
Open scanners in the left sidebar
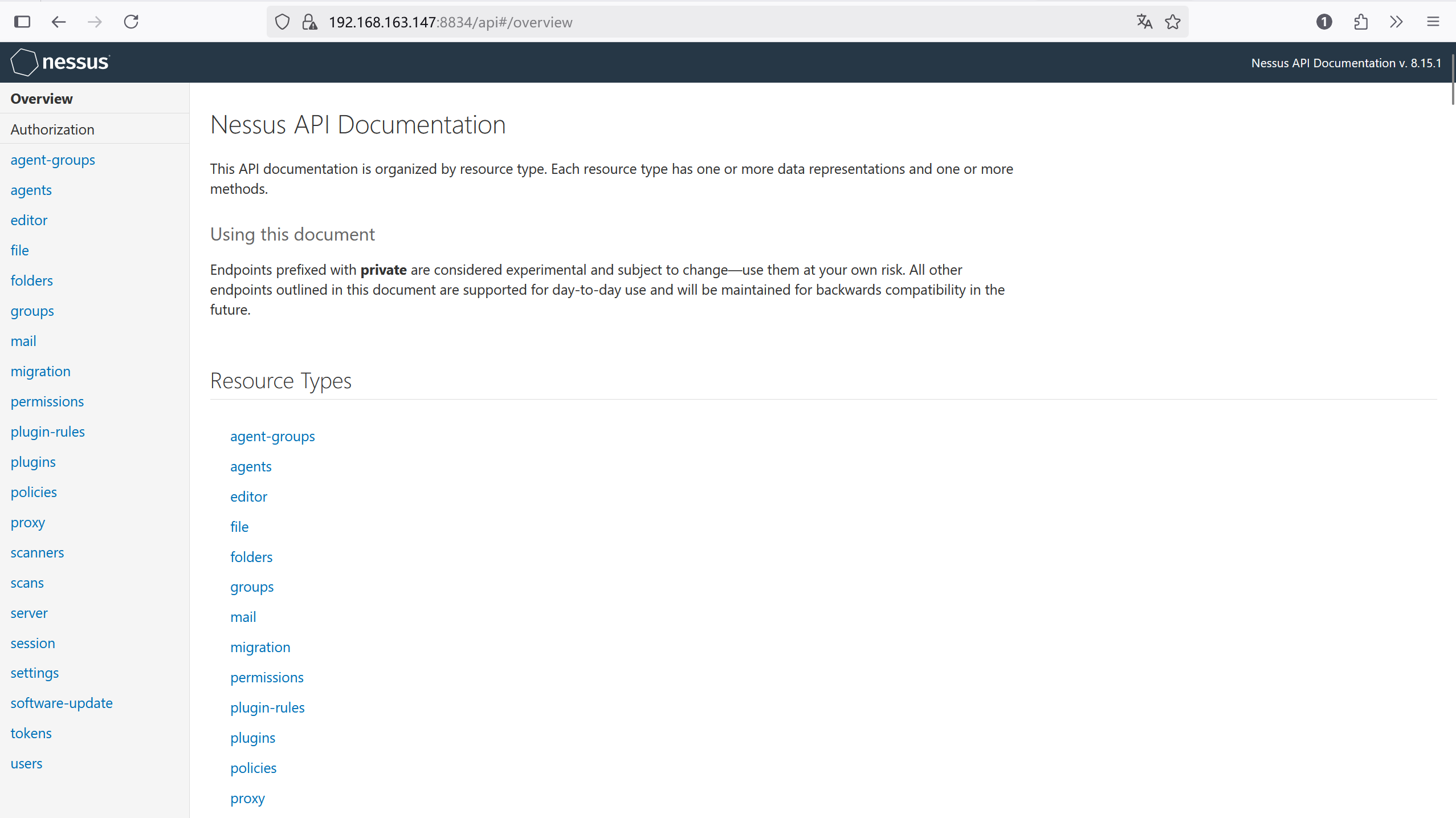(x=37, y=553)
